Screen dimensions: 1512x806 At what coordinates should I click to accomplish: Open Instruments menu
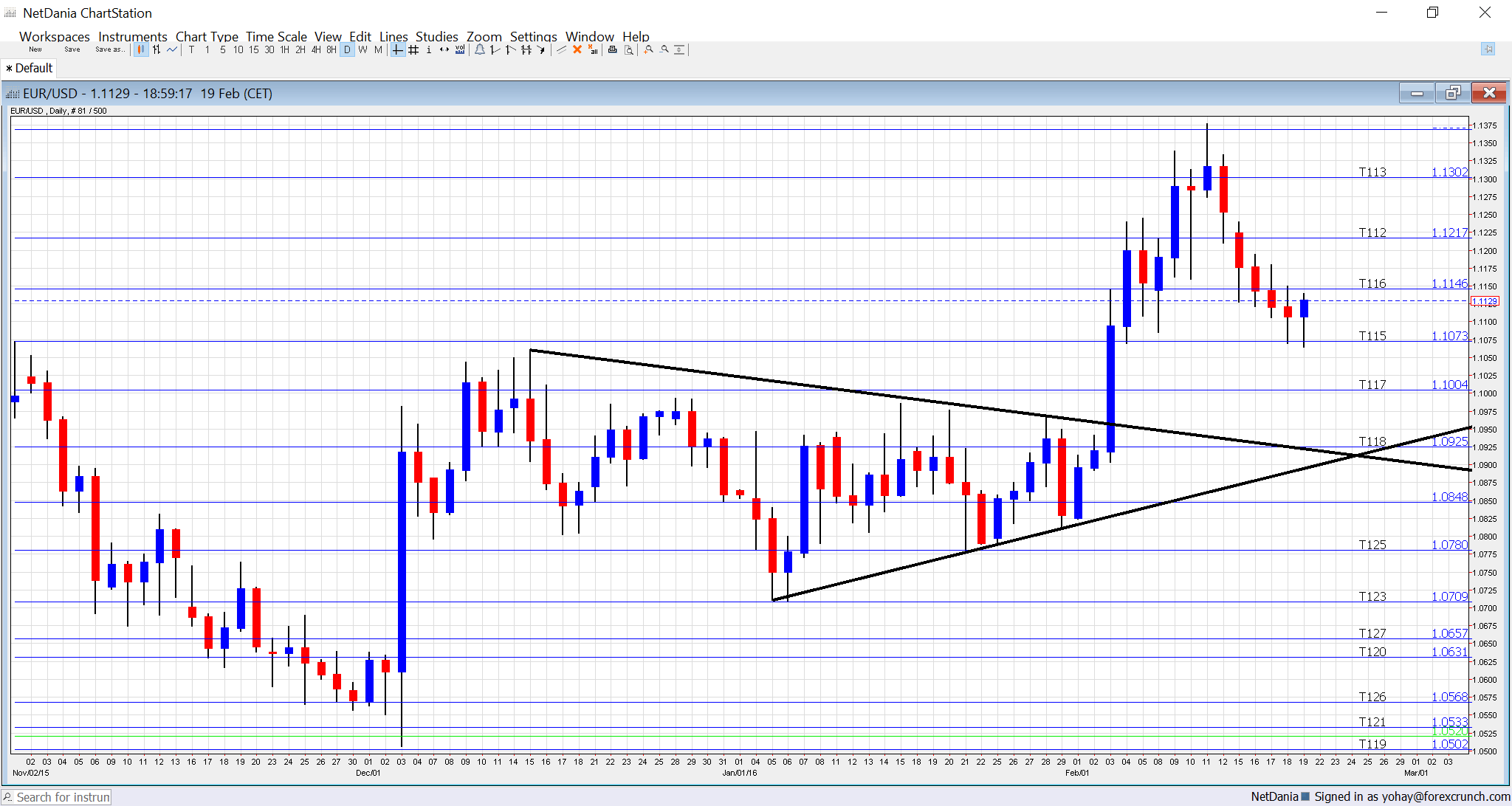pos(133,36)
